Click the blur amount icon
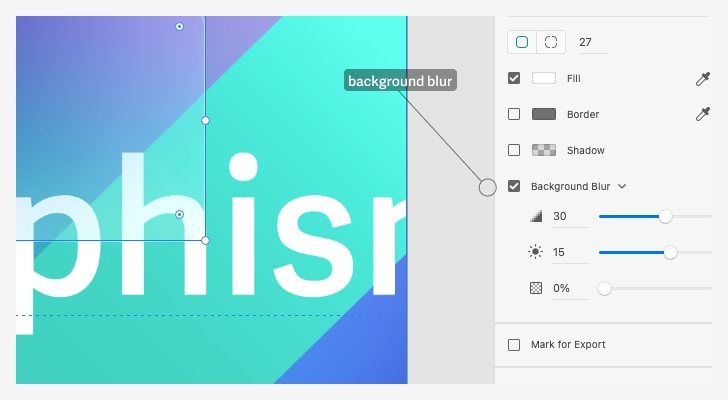This screenshot has height=400, width=728. (x=535, y=217)
